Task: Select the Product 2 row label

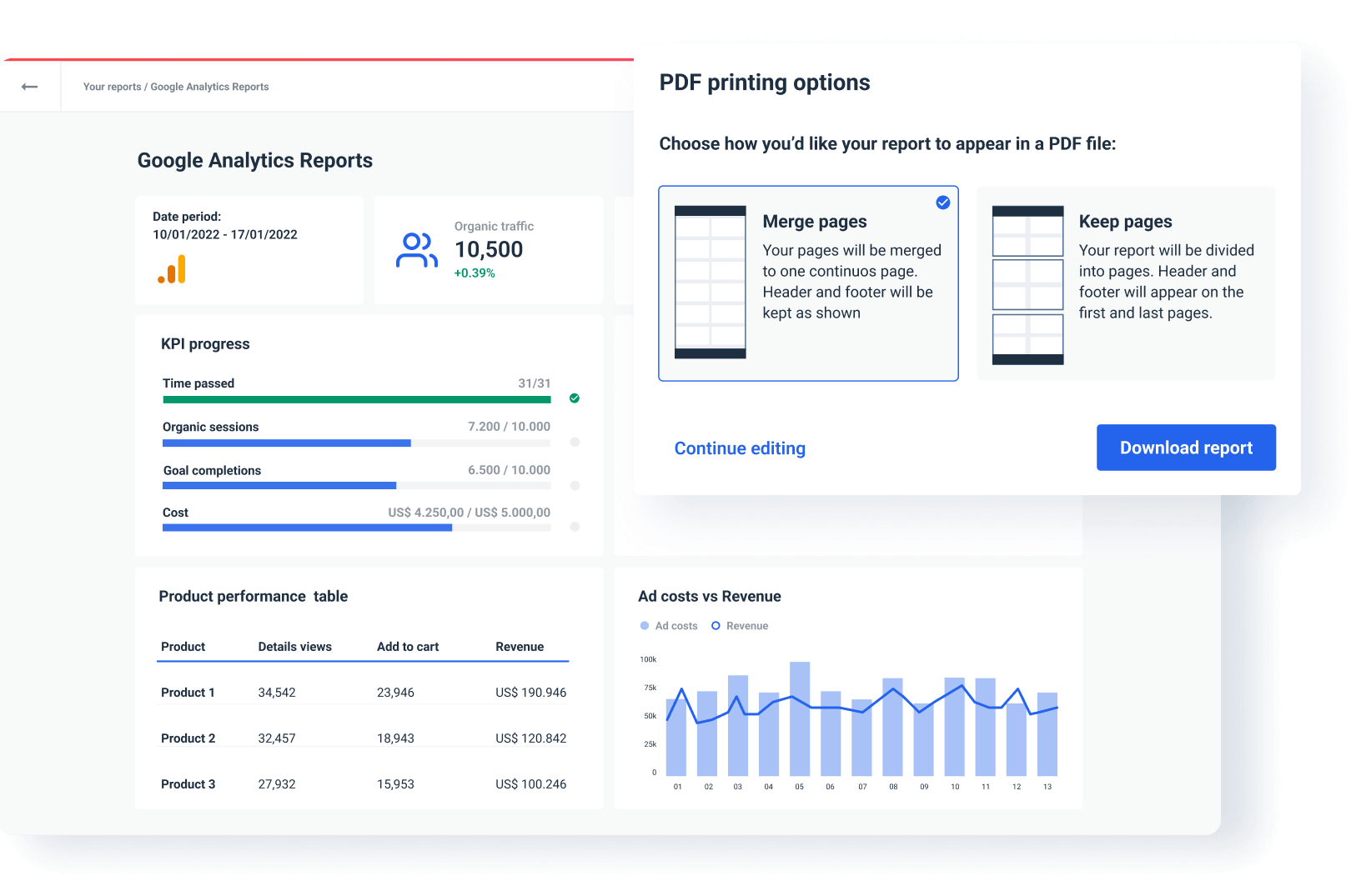Action: (x=188, y=738)
